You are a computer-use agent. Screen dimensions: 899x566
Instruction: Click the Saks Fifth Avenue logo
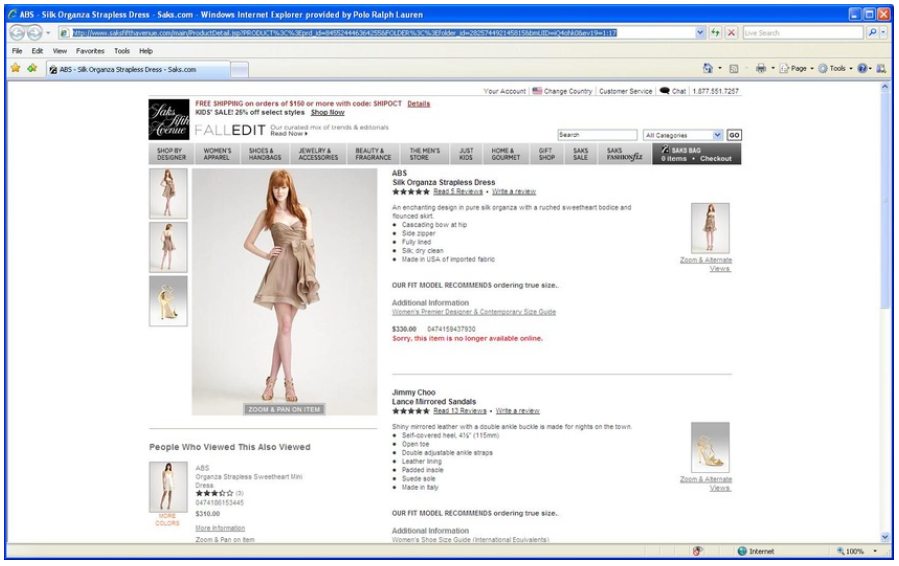click(x=169, y=119)
